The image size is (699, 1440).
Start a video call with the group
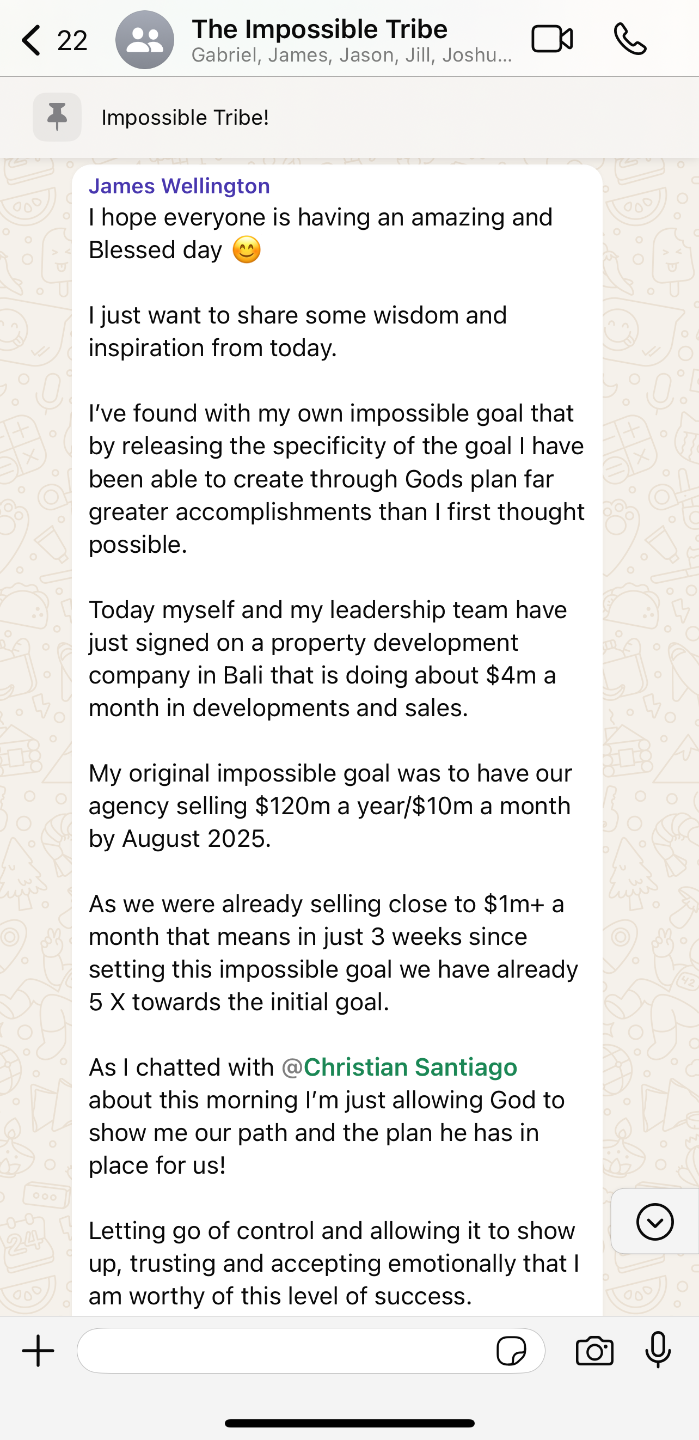coord(552,39)
